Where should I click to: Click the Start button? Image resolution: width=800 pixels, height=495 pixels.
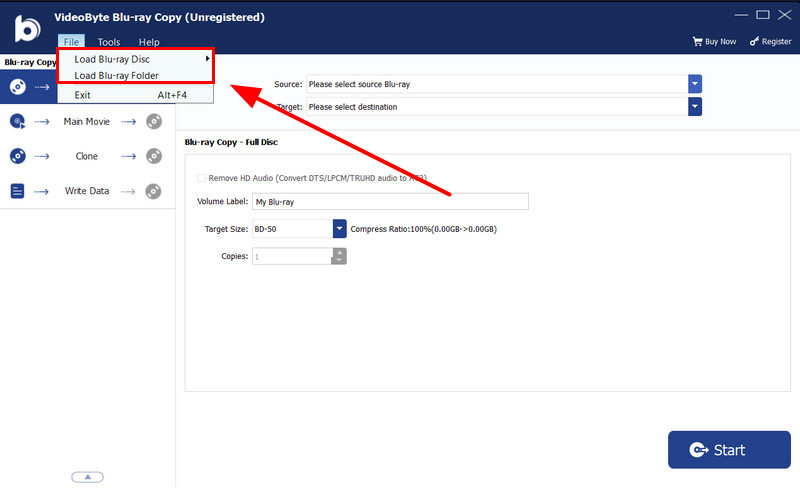click(x=729, y=450)
